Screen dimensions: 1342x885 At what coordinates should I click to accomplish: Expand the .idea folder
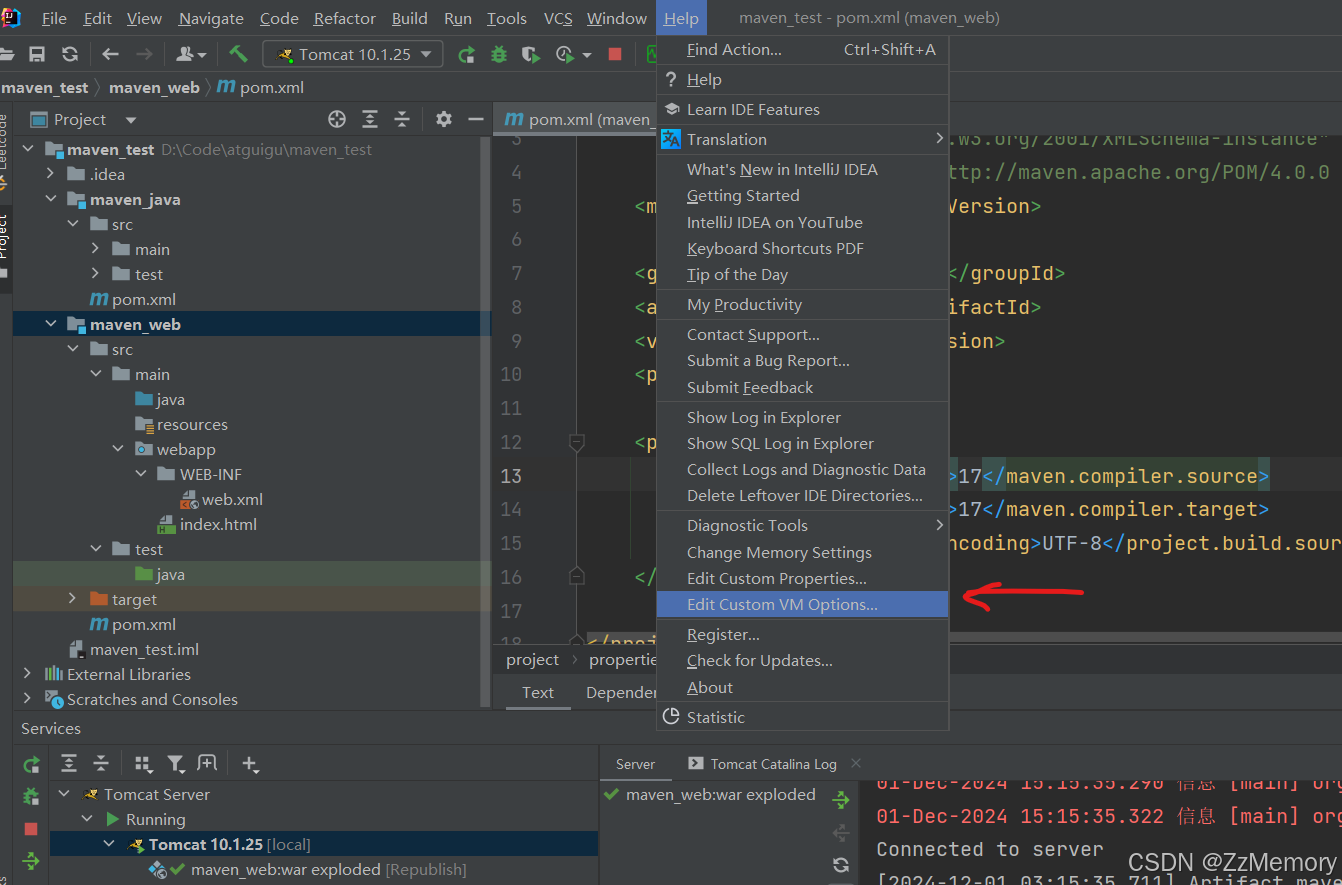(51, 174)
